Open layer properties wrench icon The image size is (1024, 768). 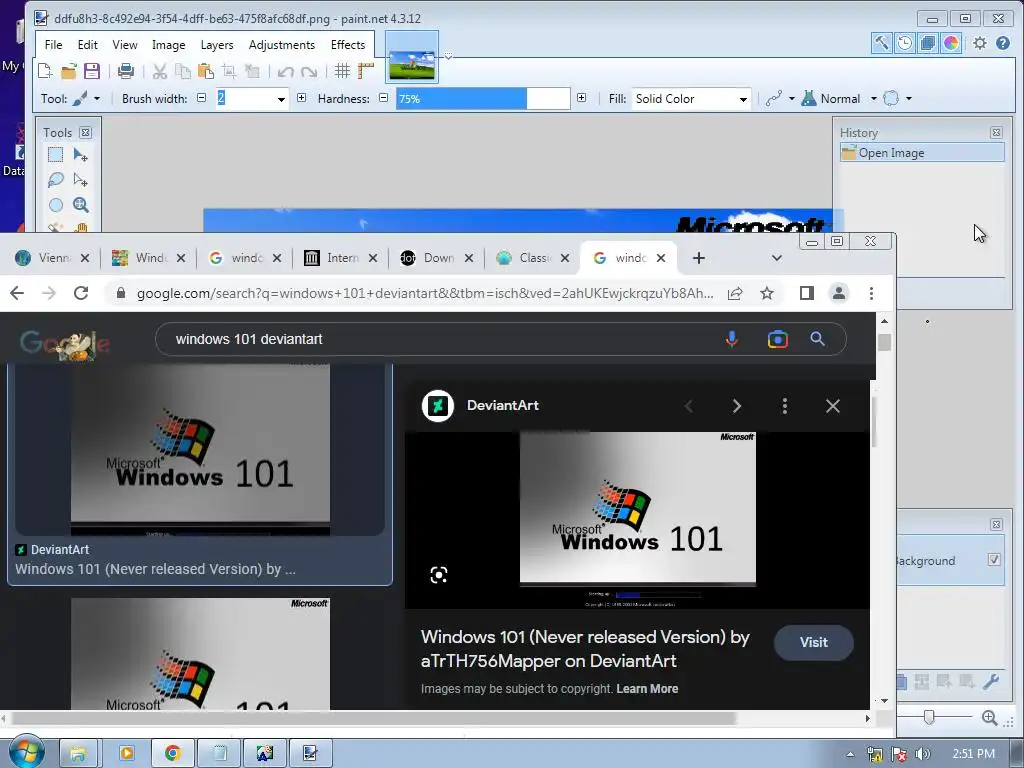click(991, 682)
